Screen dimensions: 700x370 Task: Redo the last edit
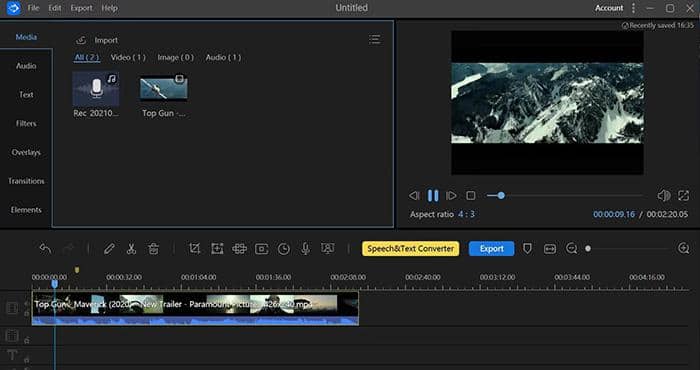(x=68, y=249)
